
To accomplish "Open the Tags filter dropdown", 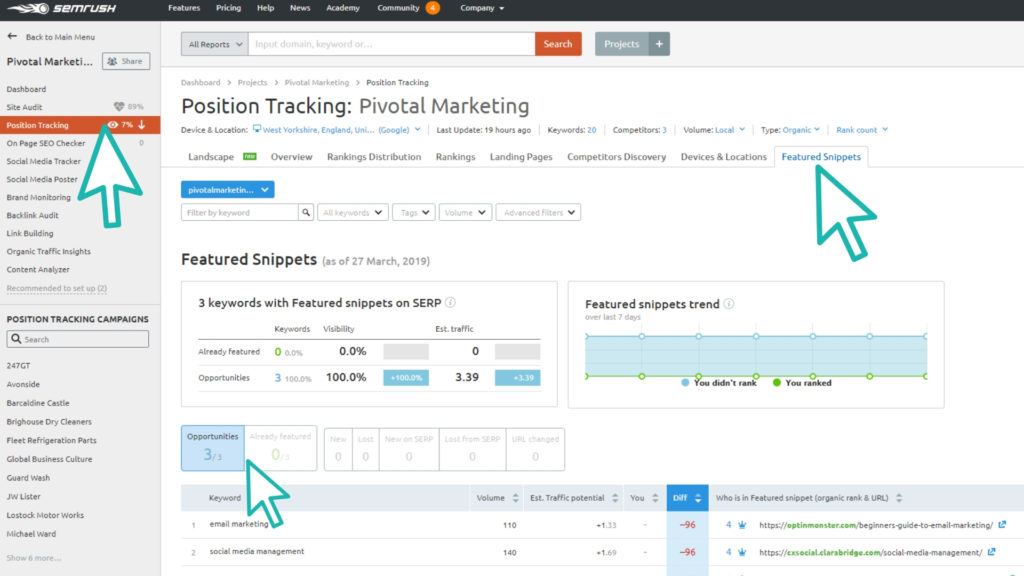I will (x=414, y=212).
